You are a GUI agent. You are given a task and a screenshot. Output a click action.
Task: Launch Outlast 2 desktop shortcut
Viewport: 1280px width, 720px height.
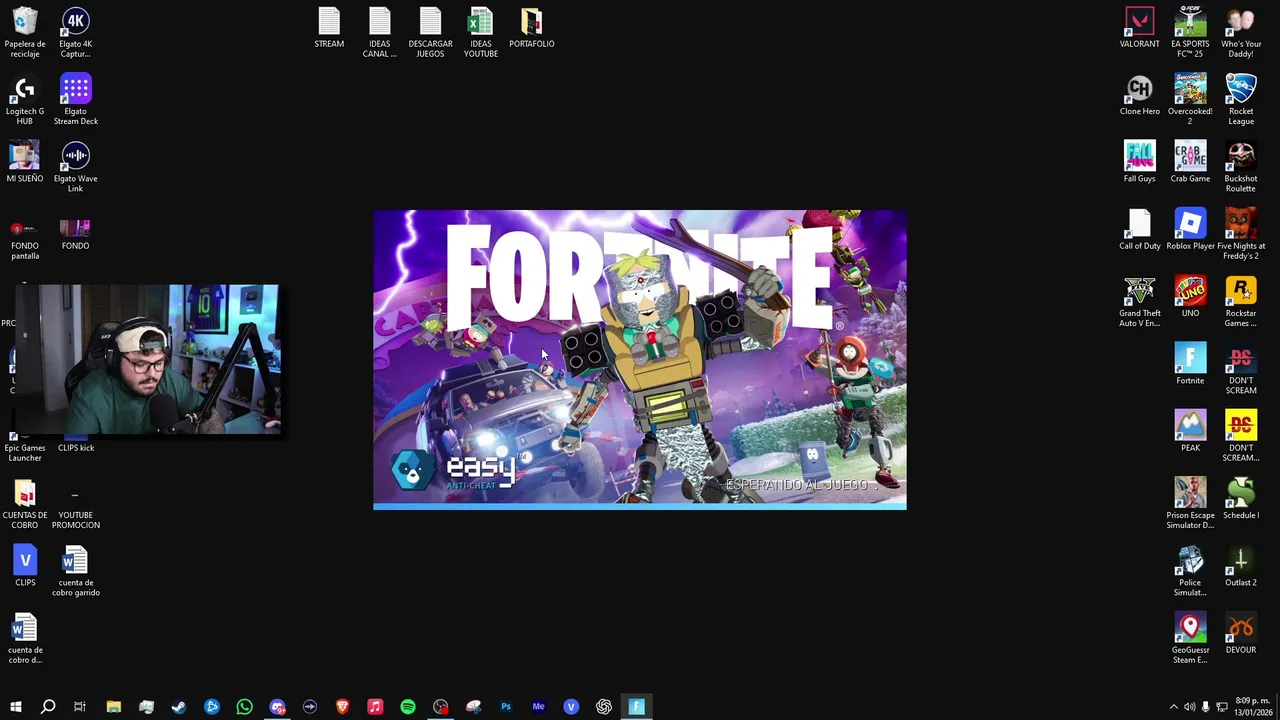pyautogui.click(x=1241, y=565)
